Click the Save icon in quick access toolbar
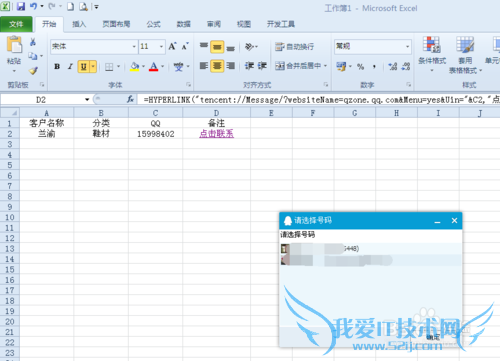 21,6
